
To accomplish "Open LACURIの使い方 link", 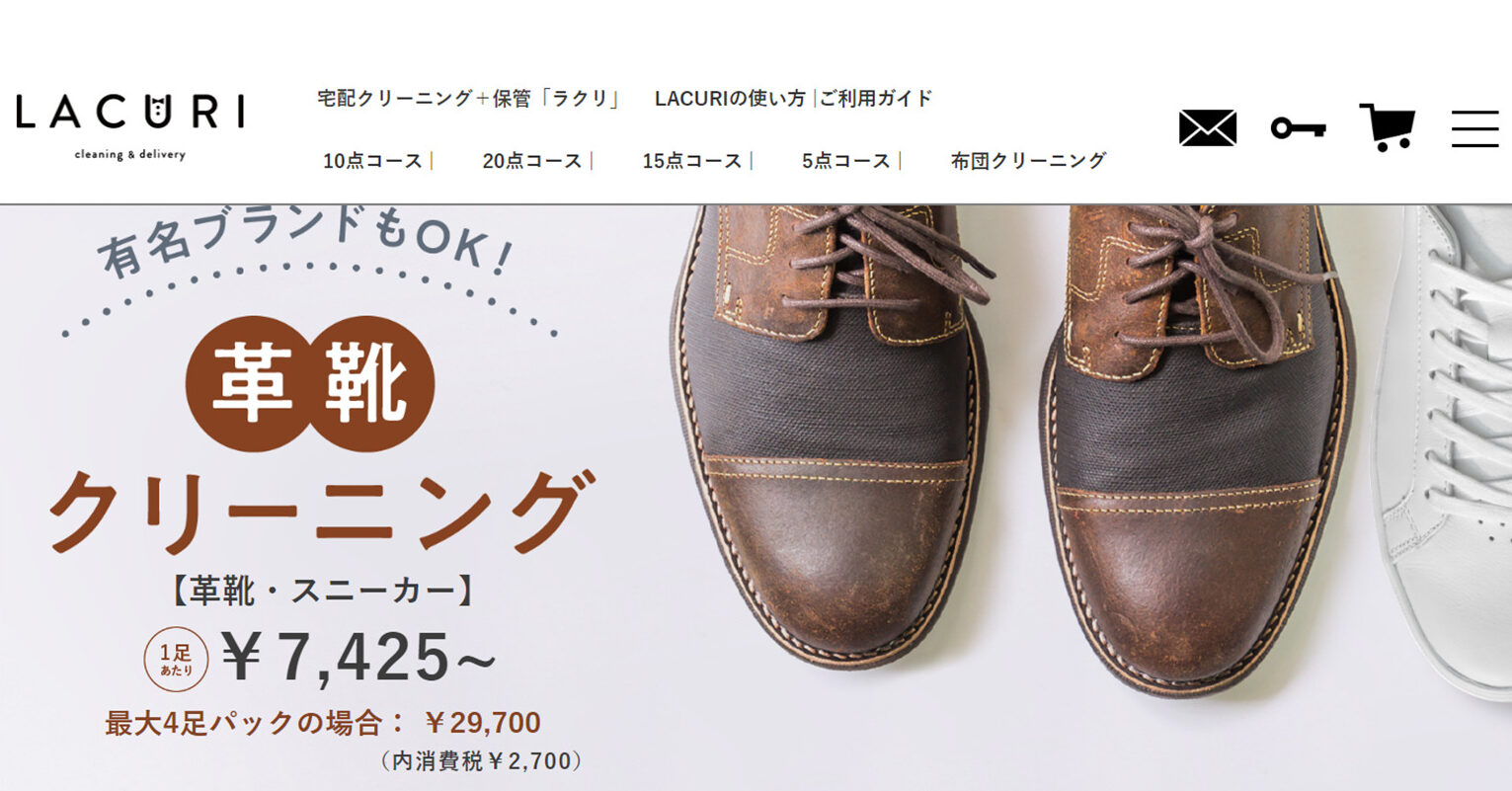I will coord(730,99).
